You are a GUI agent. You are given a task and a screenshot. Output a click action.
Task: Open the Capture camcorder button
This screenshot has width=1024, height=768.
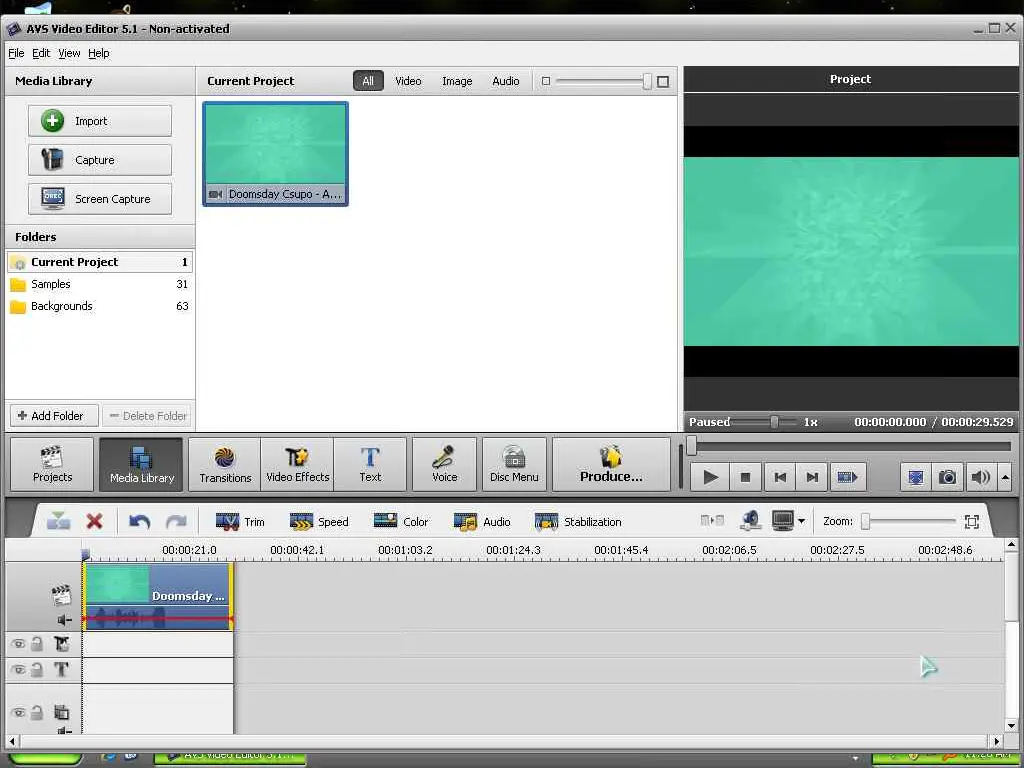click(100, 160)
